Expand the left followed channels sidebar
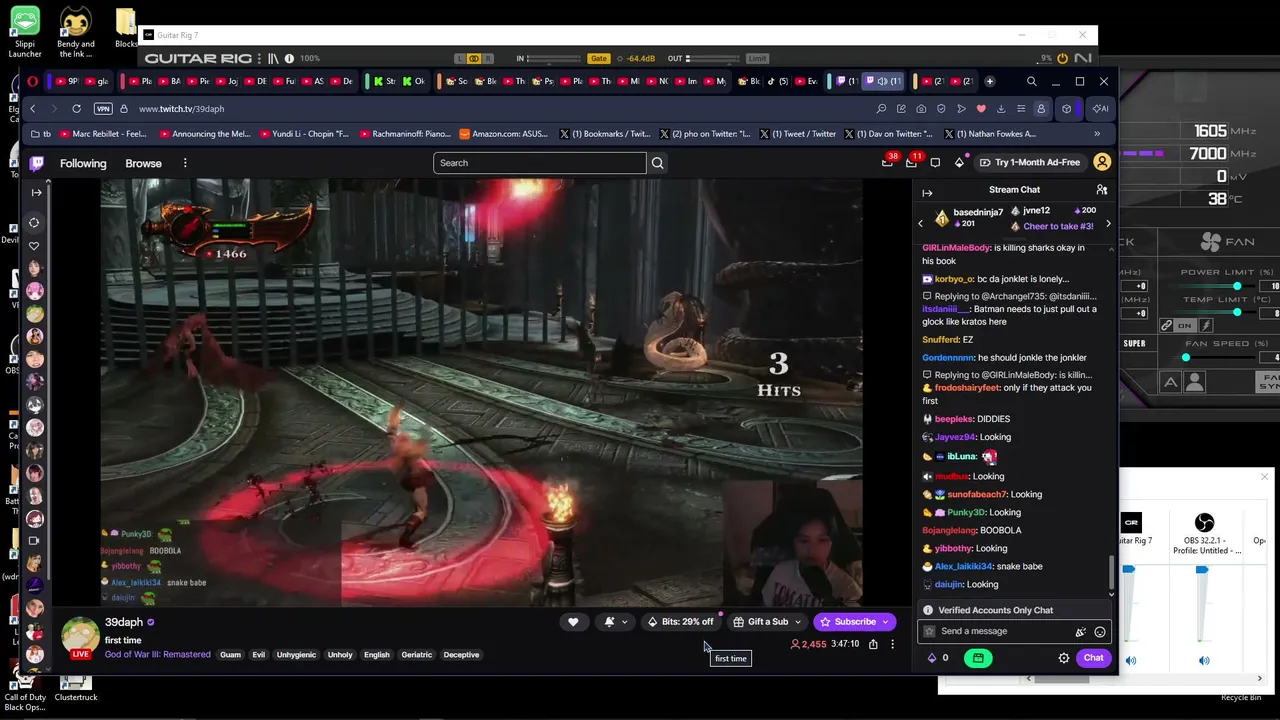Viewport: 1280px width, 720px height. [x=36, y=192]
